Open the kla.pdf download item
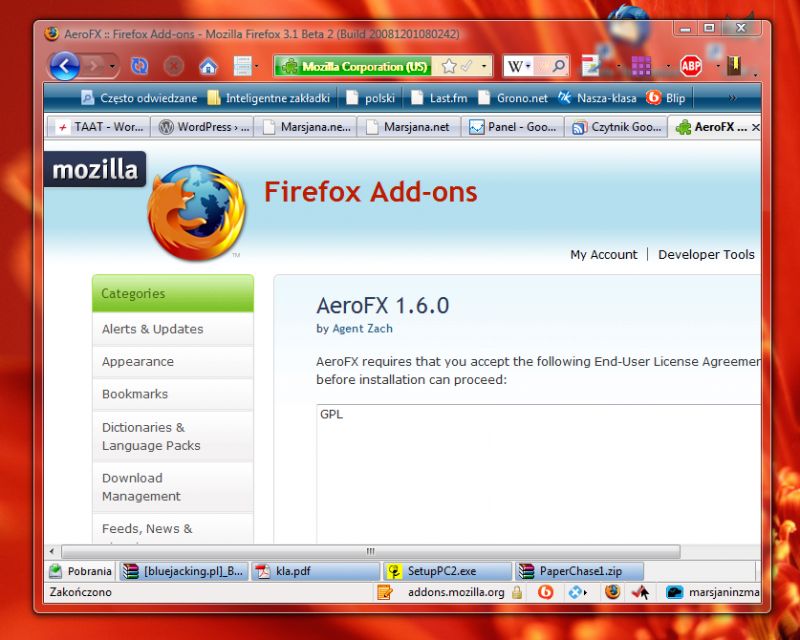This screenshot has height=640, width=800. pos(316,571)
